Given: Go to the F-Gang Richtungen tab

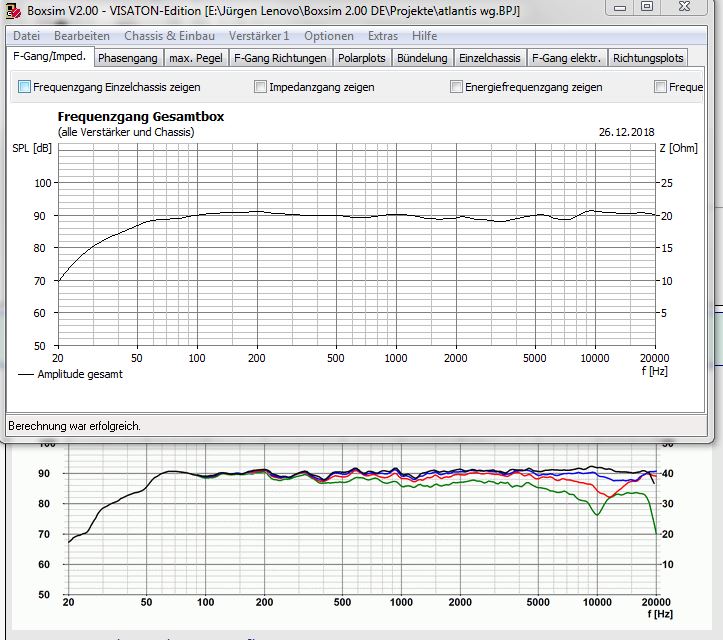Looking at the screenshot, I should coord(279,58).
